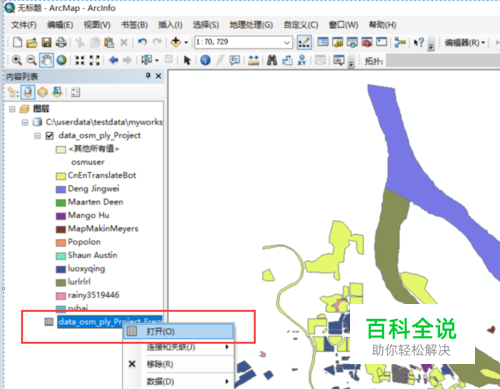Select the Identify info tool
Screen dimensions: 500x389
click(205, 60)
